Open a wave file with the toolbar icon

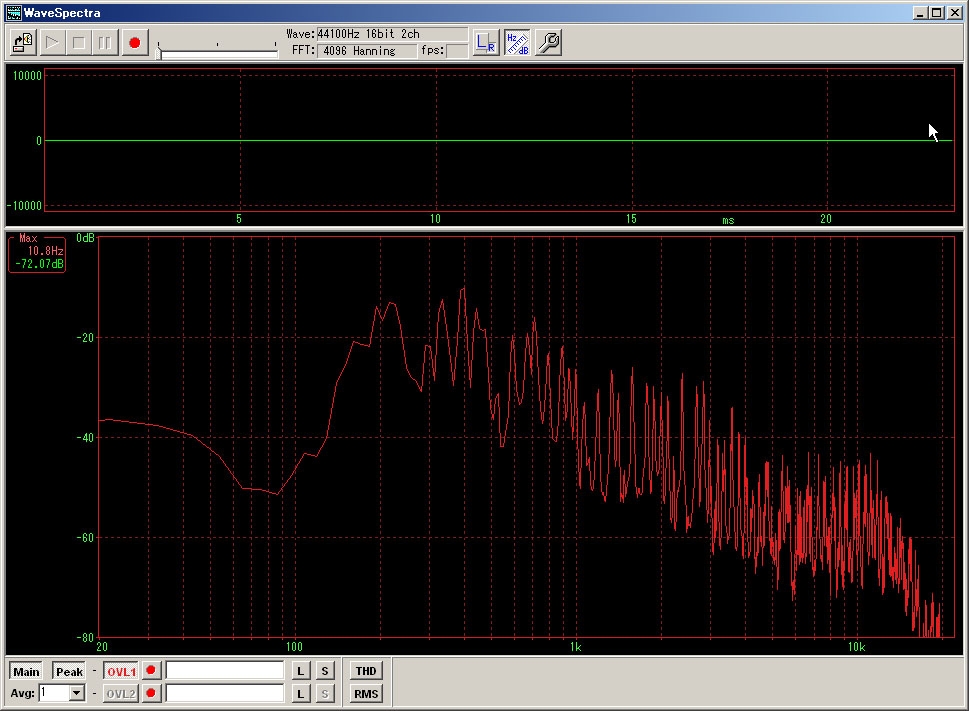point(23,43)
